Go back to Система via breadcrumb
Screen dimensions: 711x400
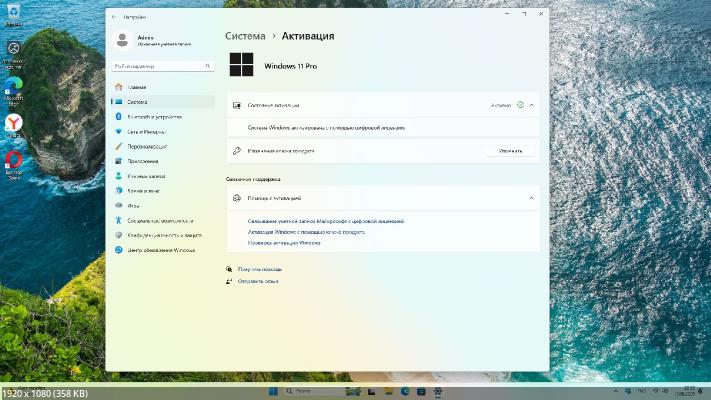point(245,36)
